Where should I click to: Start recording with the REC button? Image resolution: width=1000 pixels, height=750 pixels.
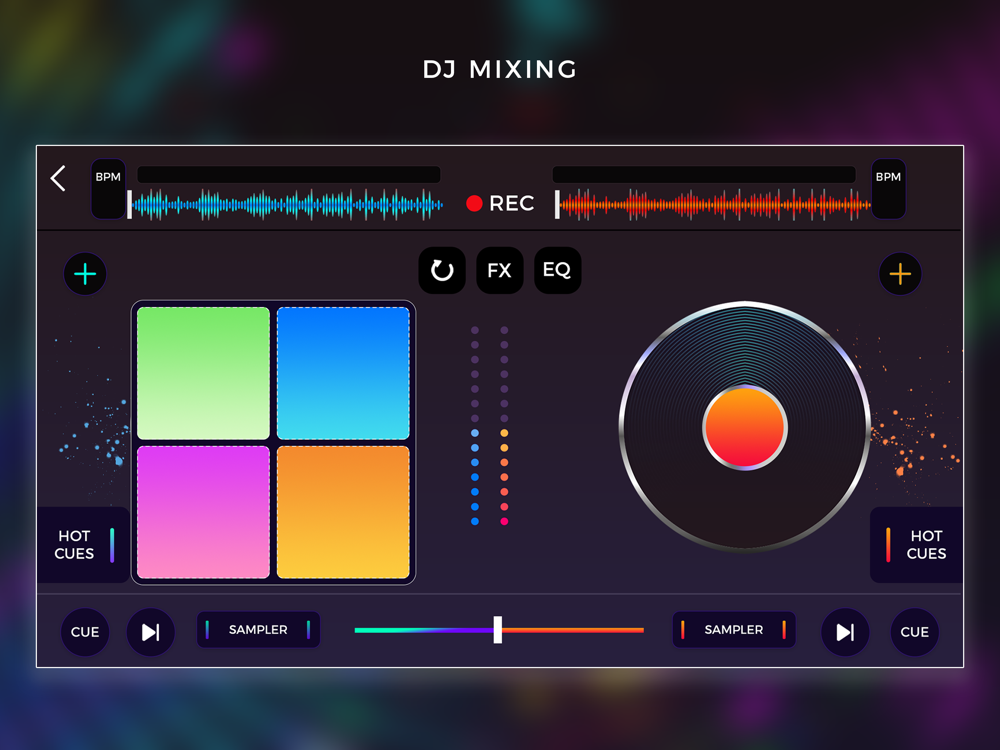click(x=500, y=203)
